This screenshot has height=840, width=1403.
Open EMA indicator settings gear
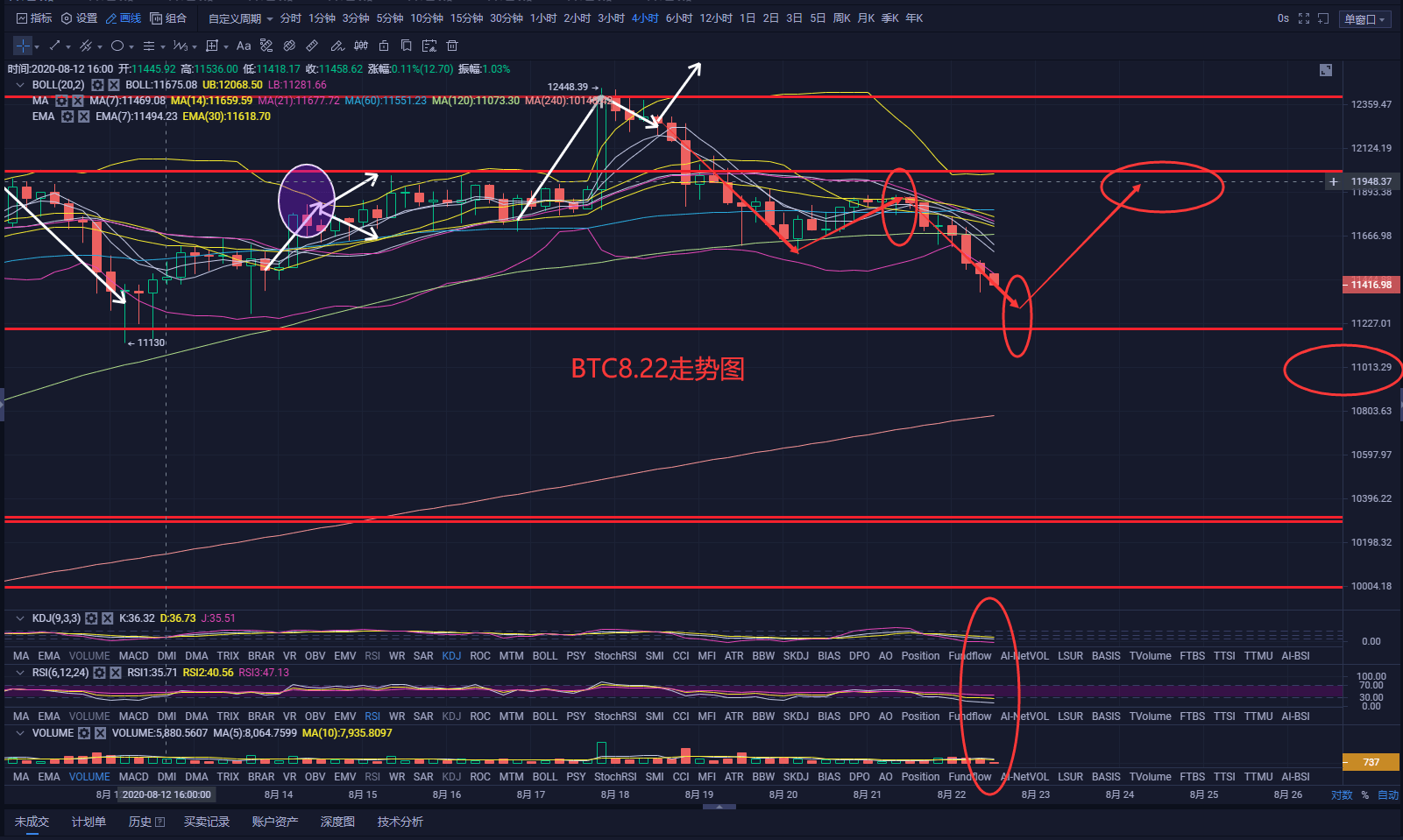pos(67,116)
